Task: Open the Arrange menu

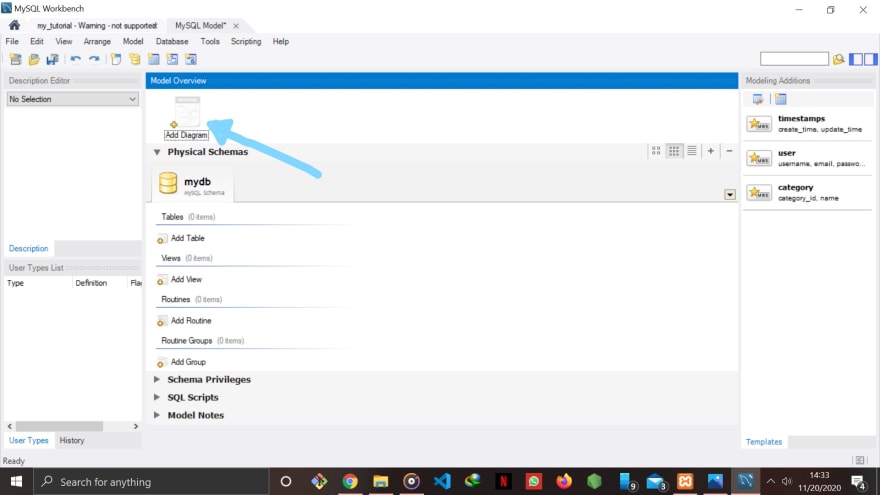Action: pos(97,42)
